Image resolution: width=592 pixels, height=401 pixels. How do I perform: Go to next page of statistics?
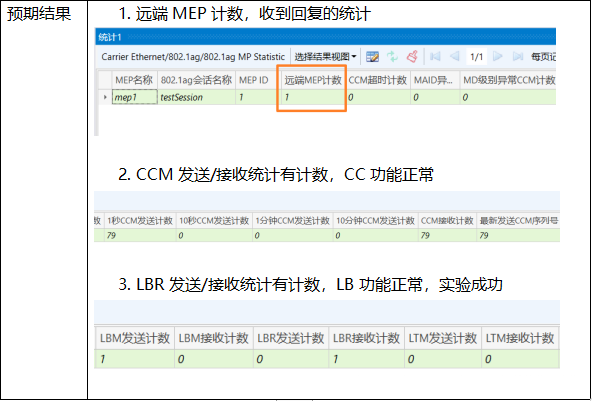click(498, 57)
